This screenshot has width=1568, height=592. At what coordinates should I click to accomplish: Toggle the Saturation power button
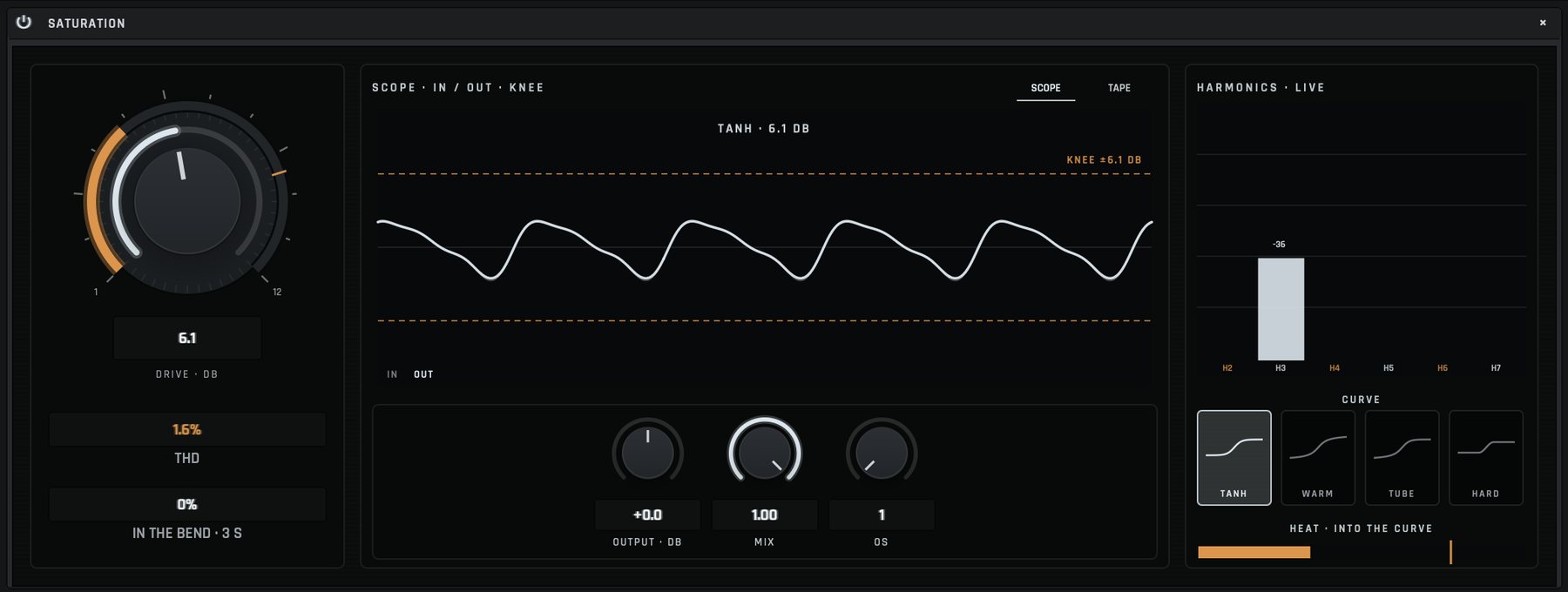[x=24, y=23]
